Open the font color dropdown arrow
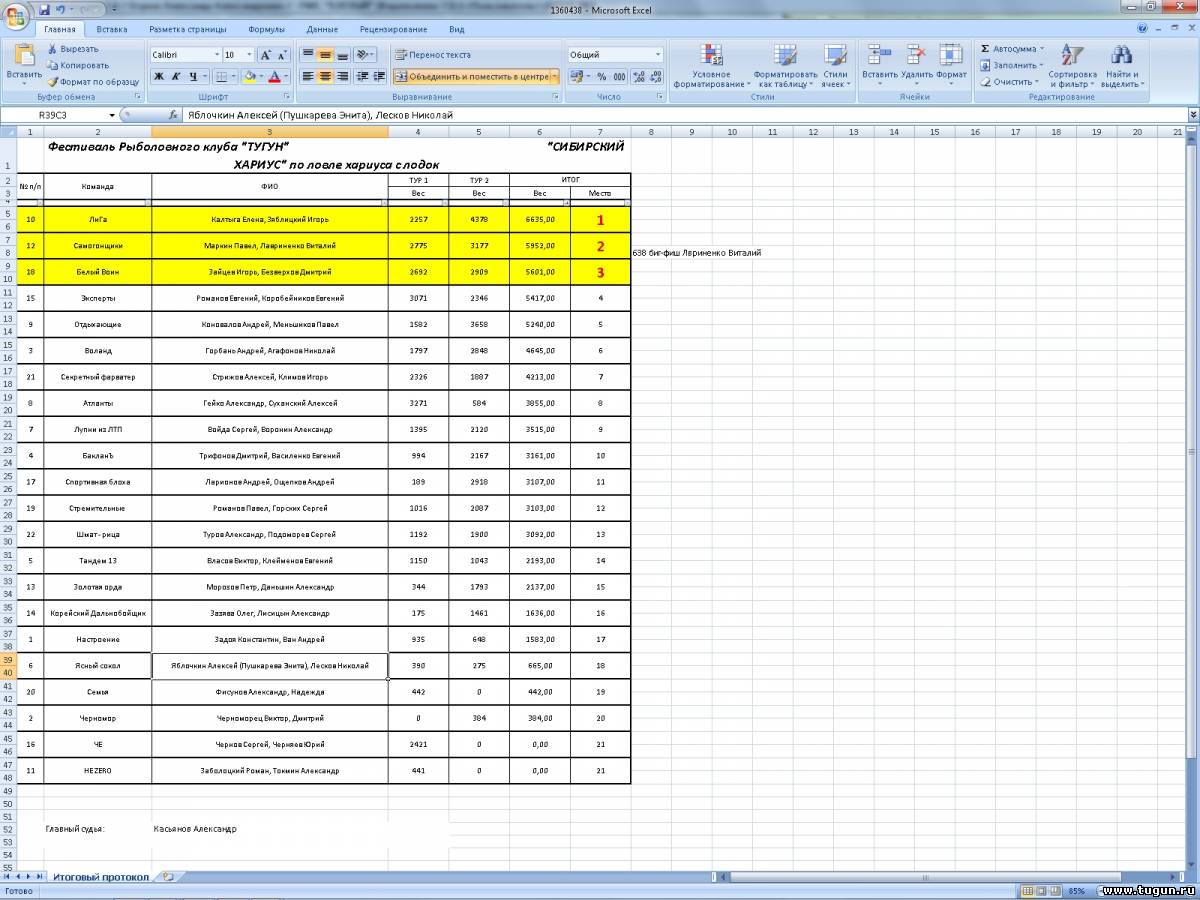 click(286, 76)
